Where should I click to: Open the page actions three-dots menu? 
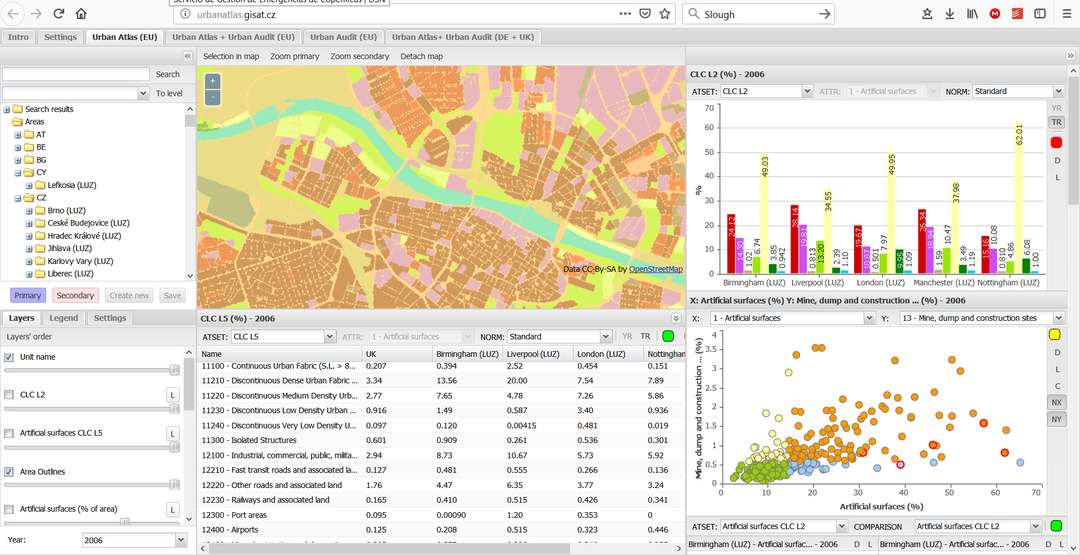(x=625, y=14)
